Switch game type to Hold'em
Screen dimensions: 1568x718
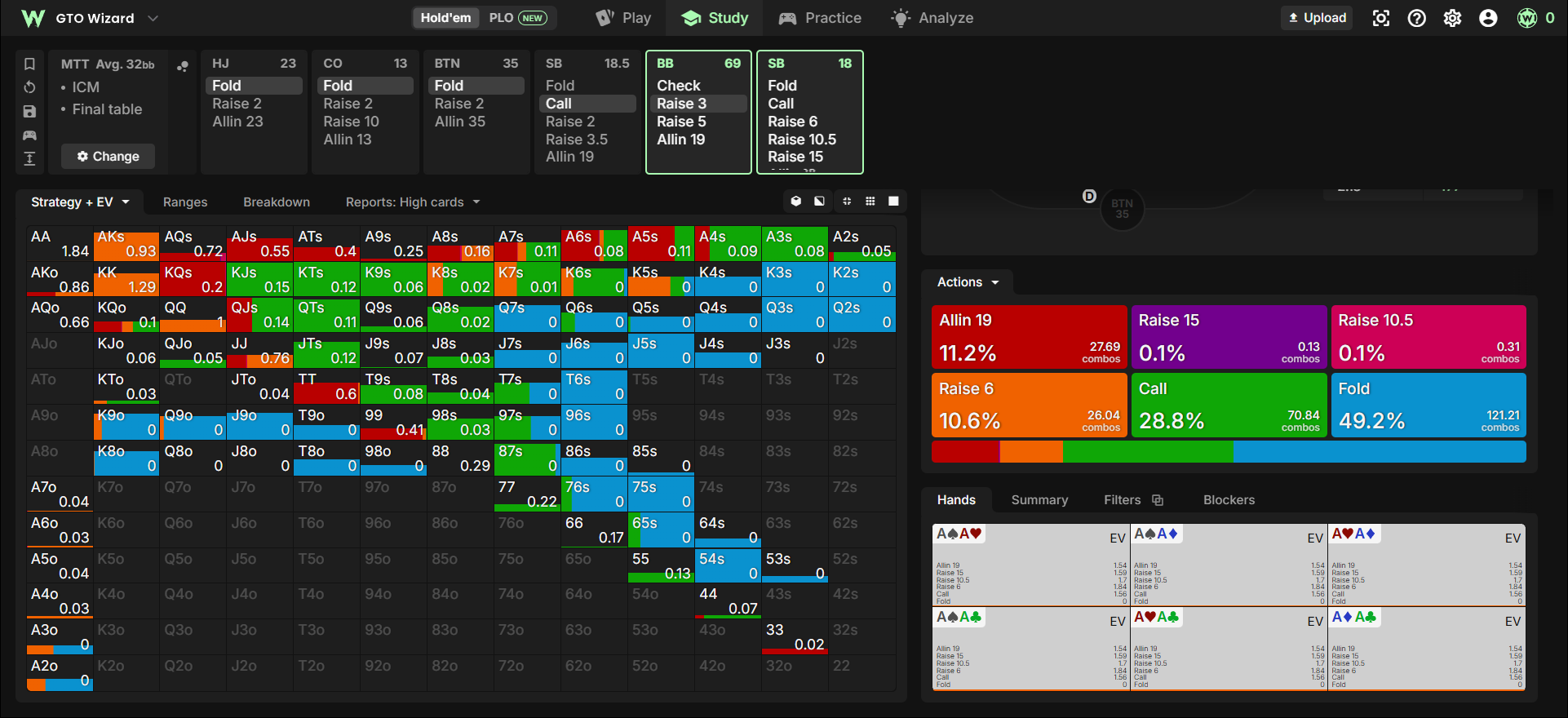[445, 18]
